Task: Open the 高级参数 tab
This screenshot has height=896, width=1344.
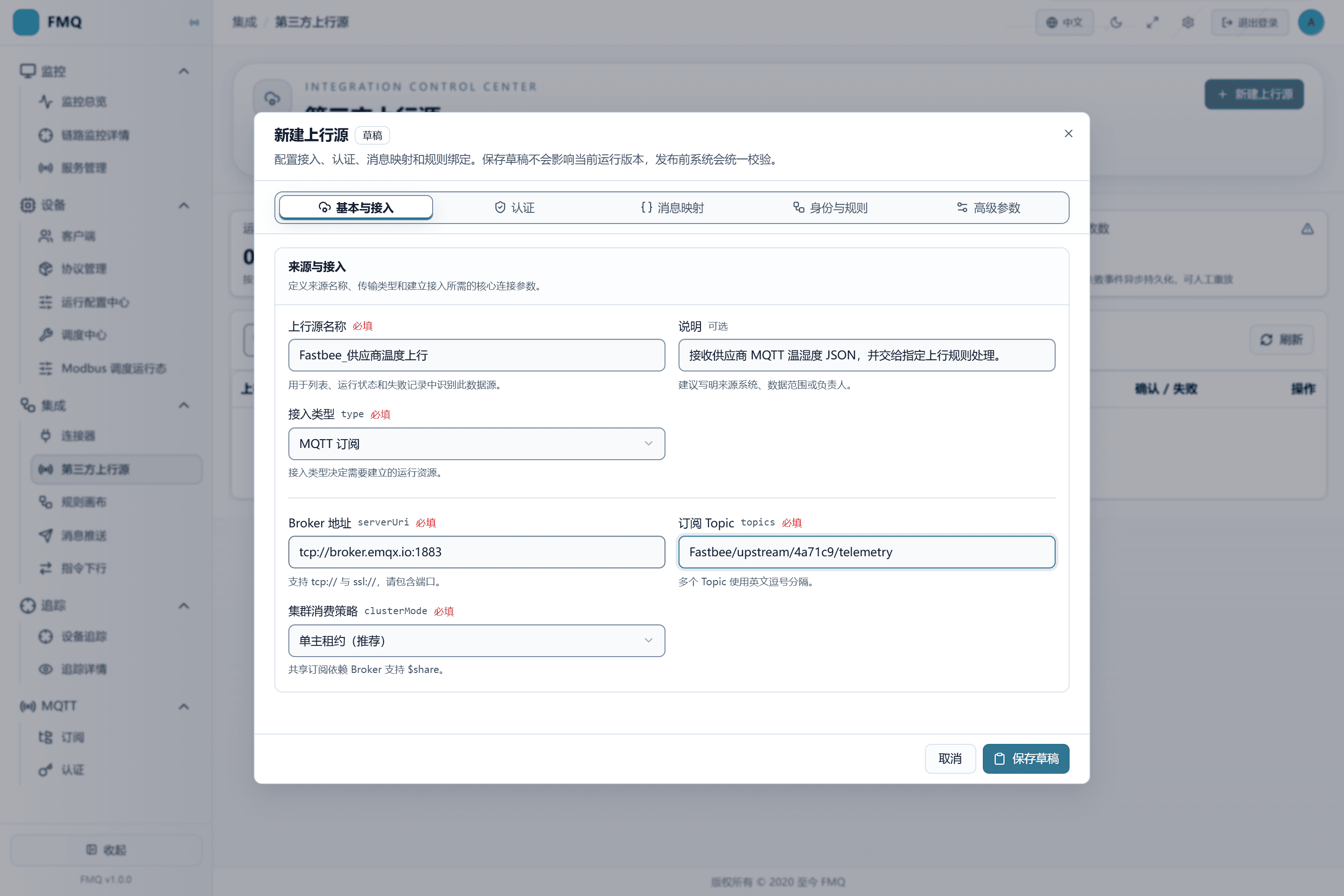Action: coord(988,207)
